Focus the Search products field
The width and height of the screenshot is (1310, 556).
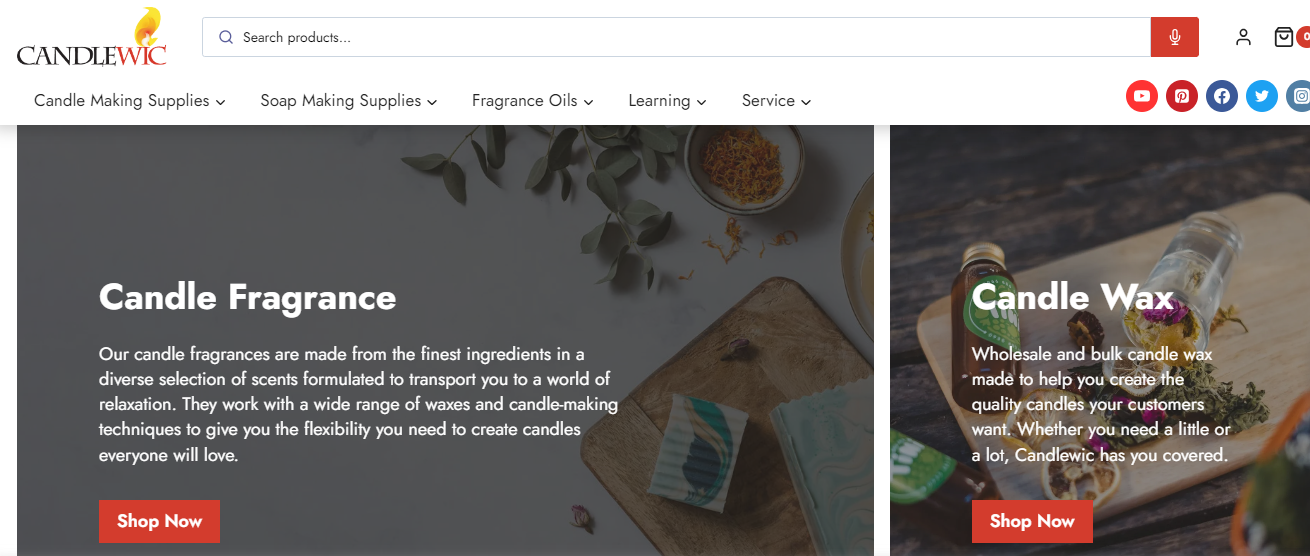click(690, 38)
